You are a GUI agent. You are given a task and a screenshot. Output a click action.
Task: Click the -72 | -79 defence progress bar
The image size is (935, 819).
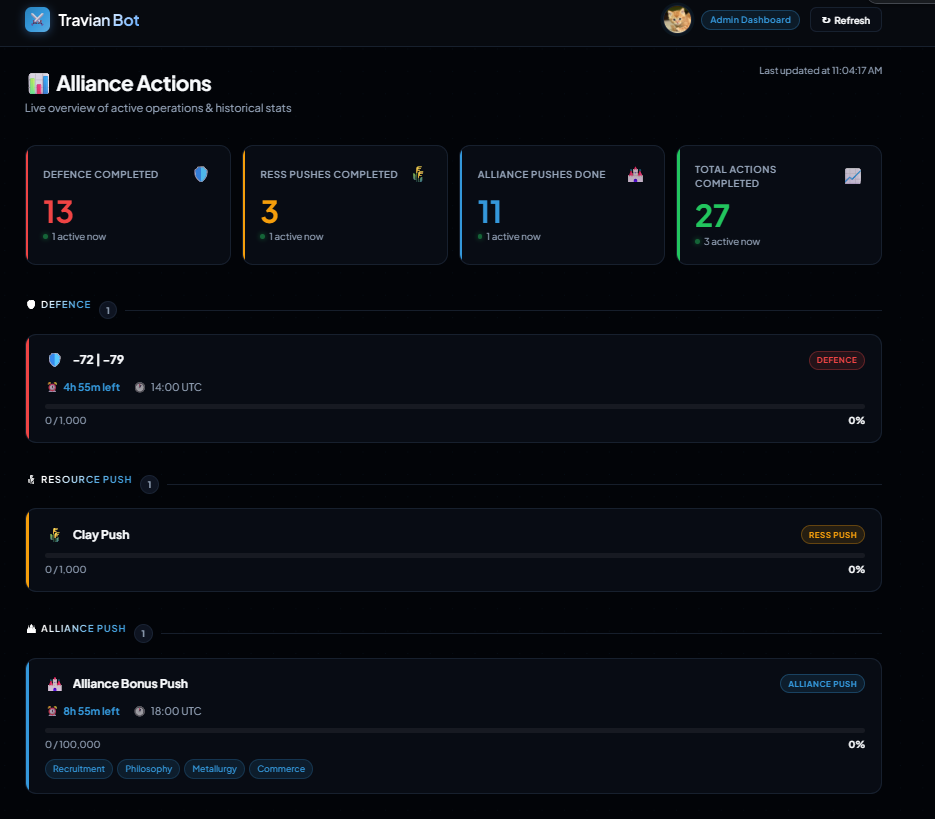[455, 406]
